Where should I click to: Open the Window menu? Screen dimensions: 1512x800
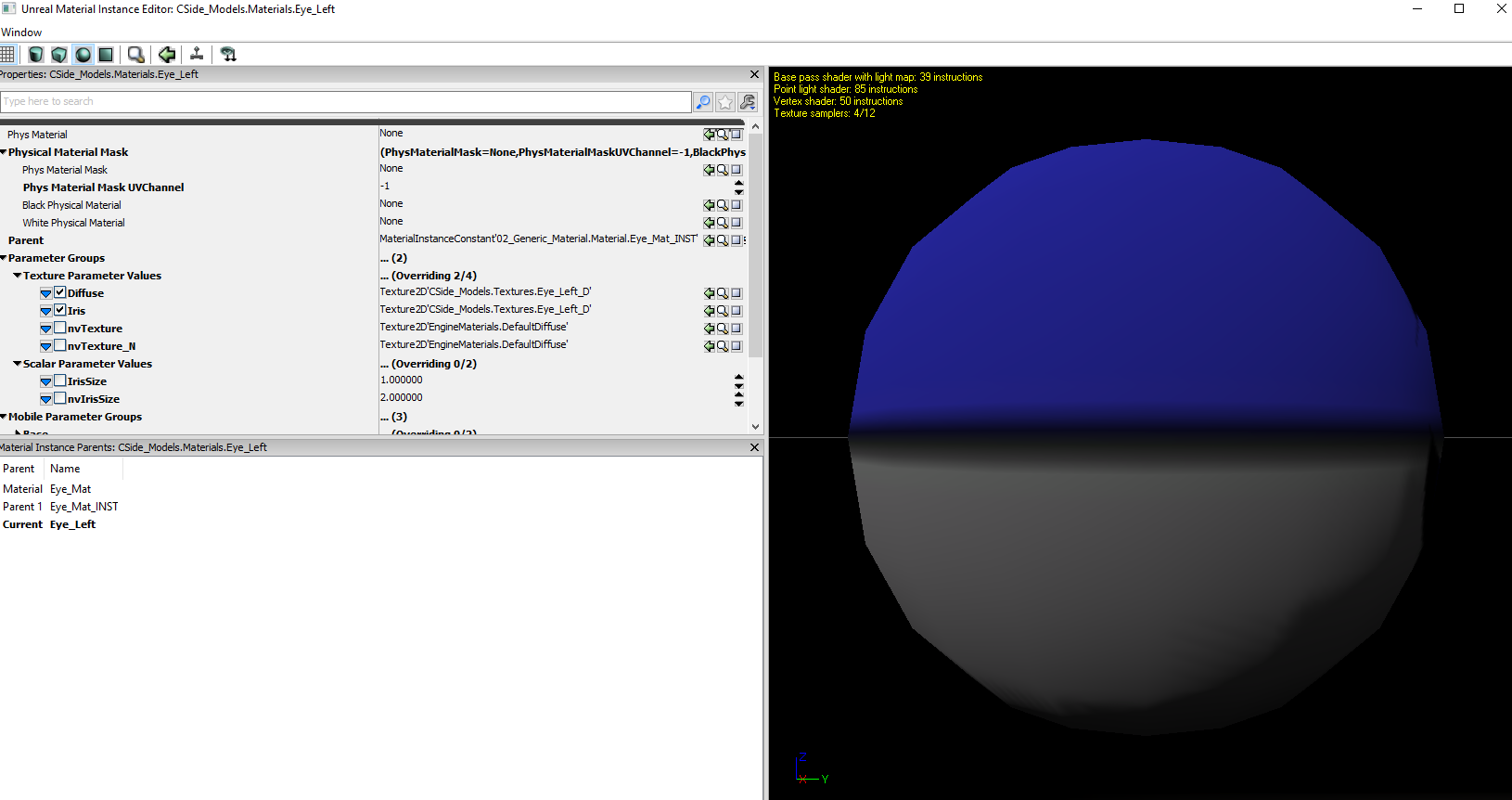[x=21, y=32]
